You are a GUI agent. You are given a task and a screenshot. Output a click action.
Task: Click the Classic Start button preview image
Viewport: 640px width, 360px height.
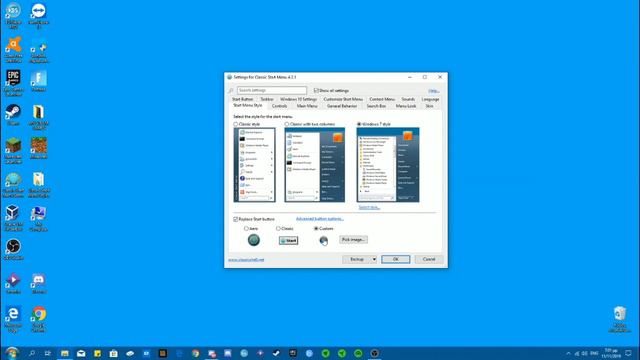288,240
